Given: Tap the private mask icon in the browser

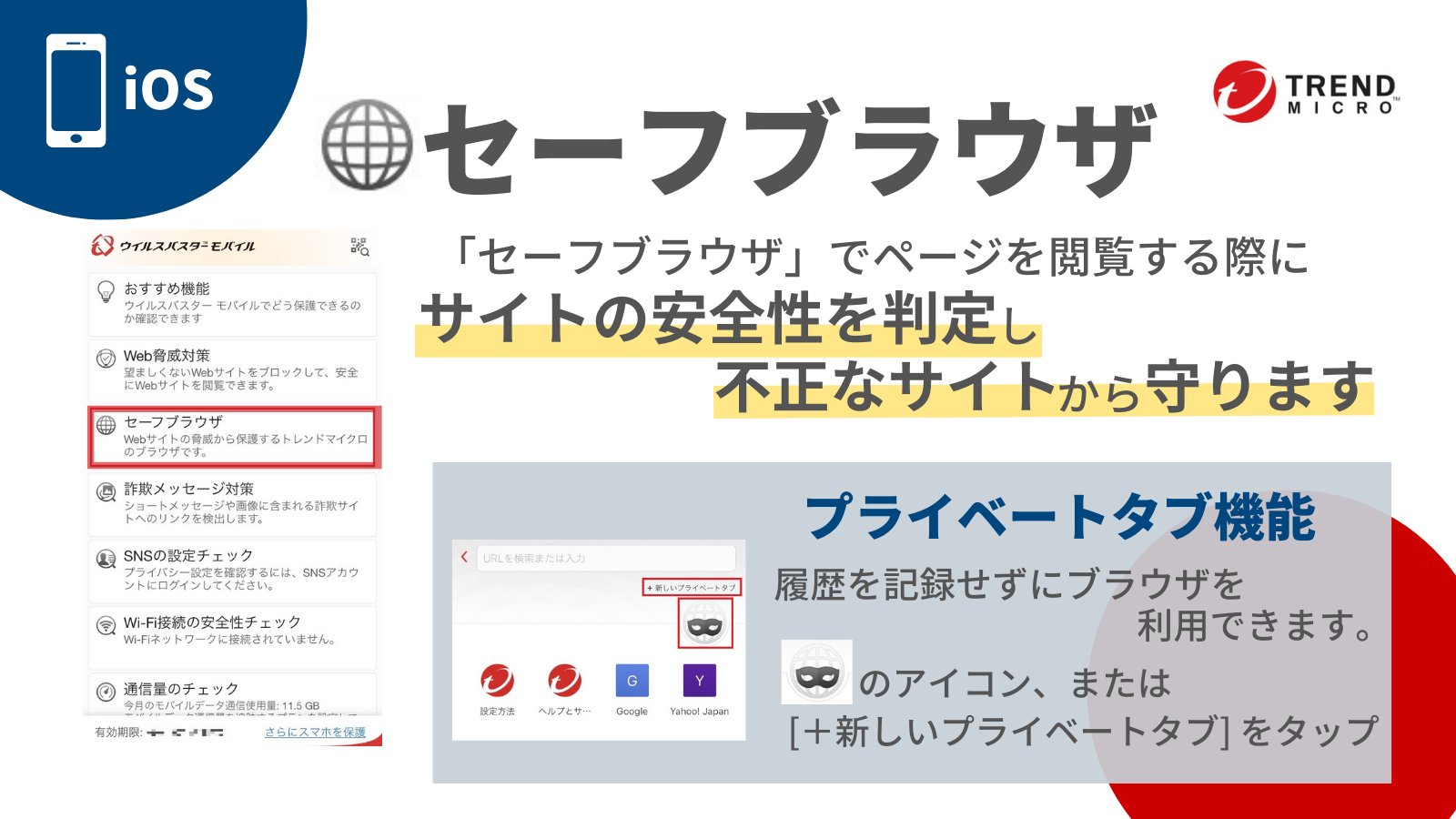Looking at the screenshot, I should tap(704, 624).
